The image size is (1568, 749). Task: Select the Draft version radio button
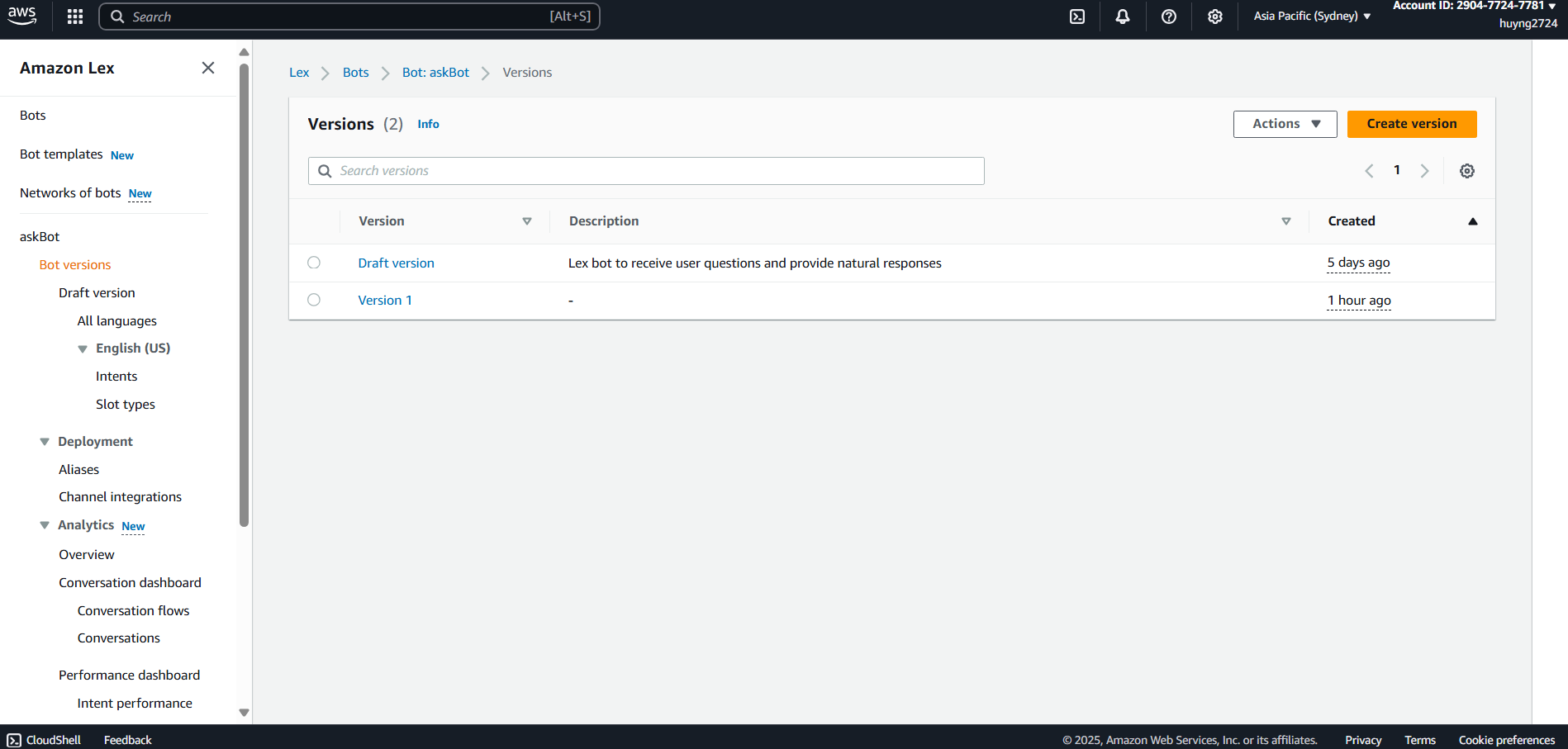(x=314, y=263)
